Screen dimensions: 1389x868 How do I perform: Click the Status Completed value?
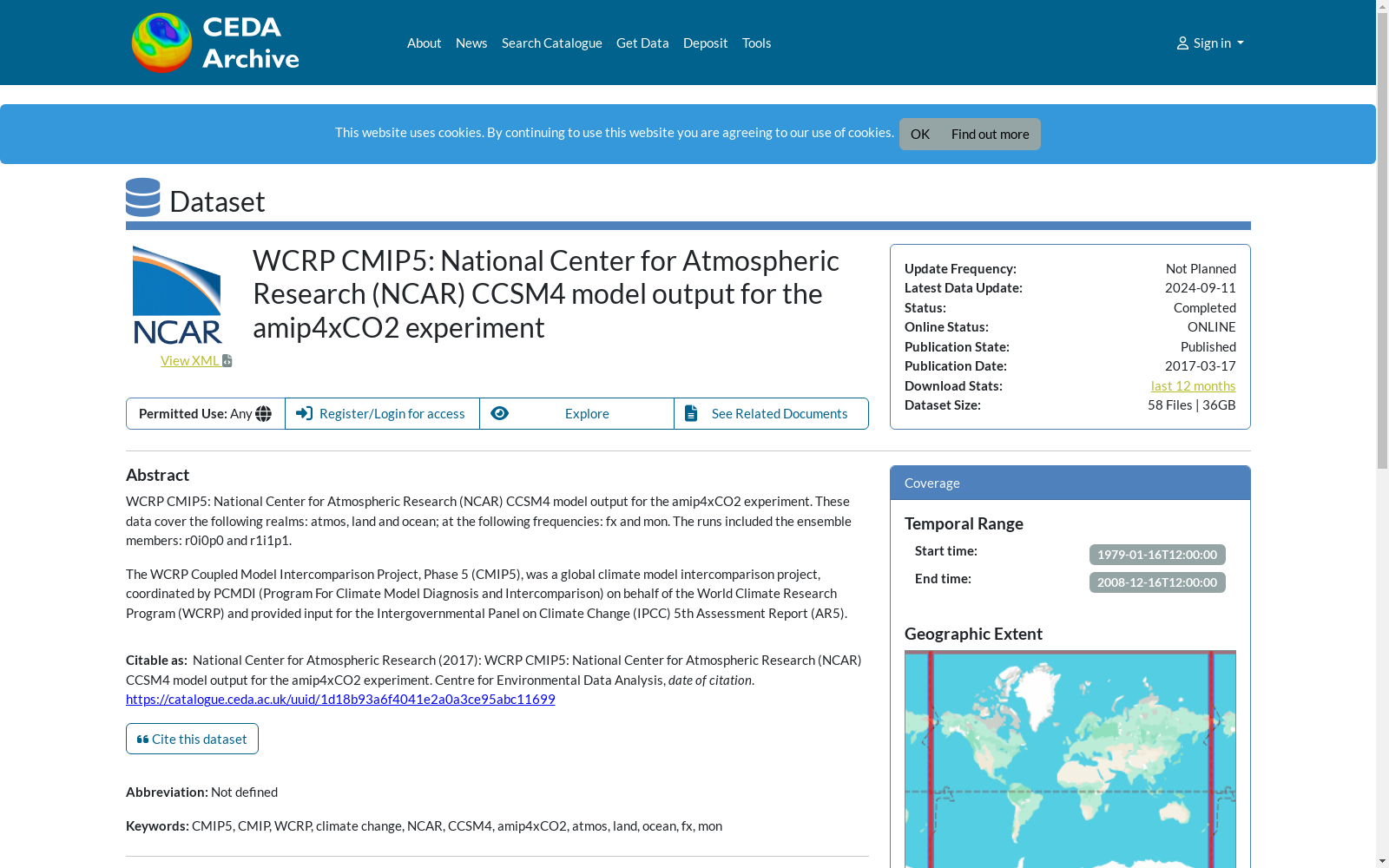[x=1204, y=307]
